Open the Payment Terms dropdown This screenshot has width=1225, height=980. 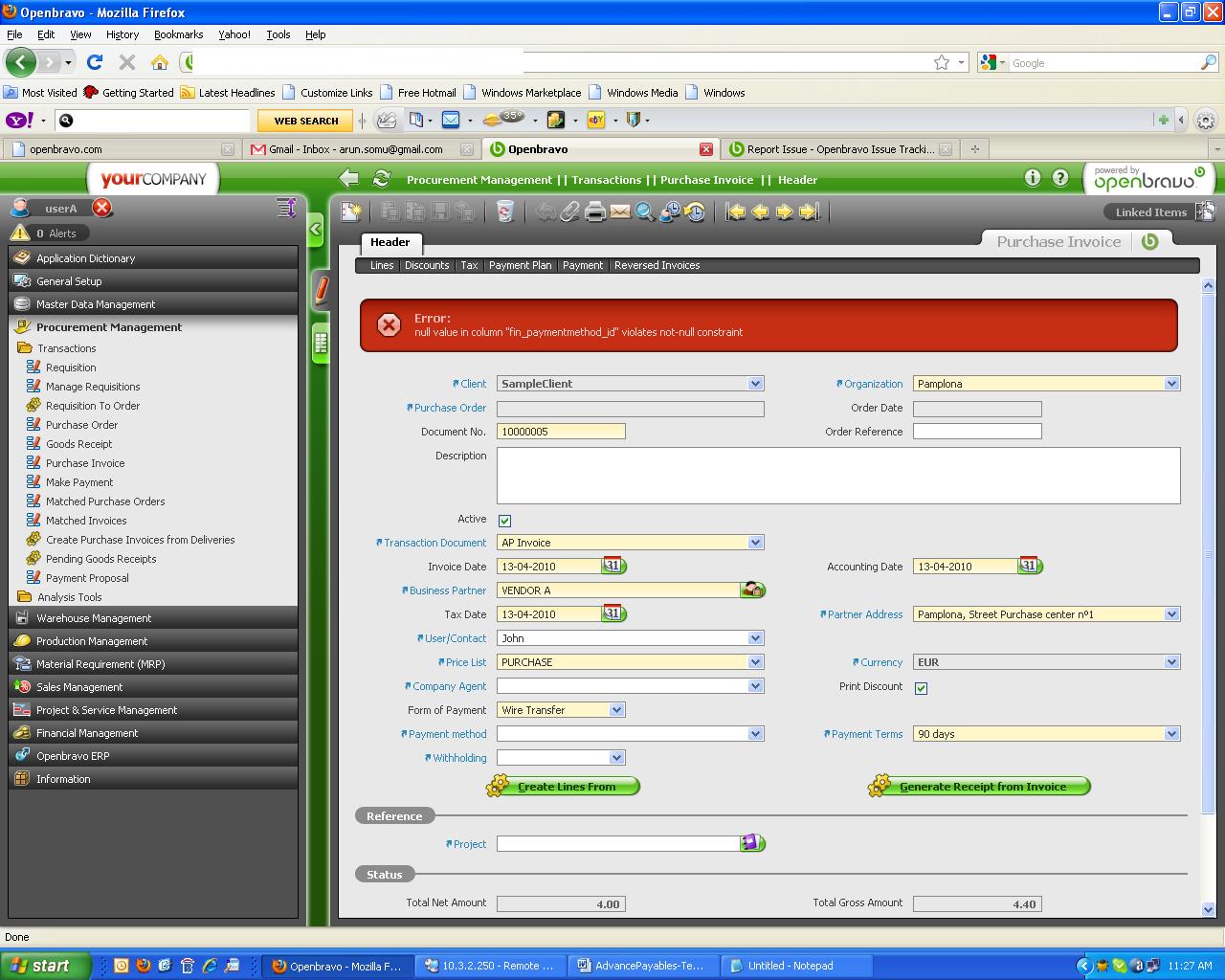tap(1171, 734)
